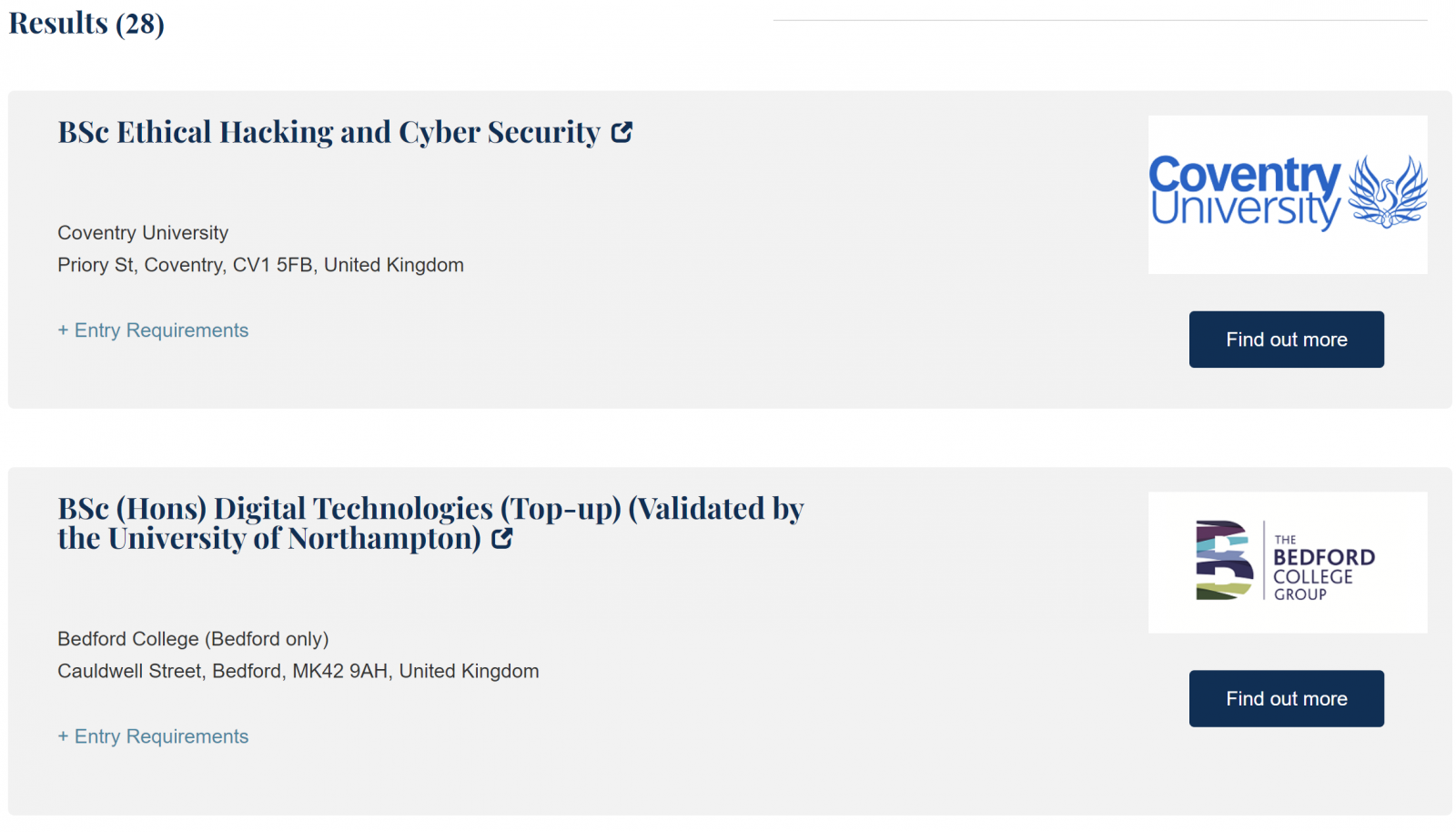Image resolution: width=1456 pixels, height=832 pixels.
Task: Open BSc Ethical Hacking and Cyber Security link
Action: (329, 133)
